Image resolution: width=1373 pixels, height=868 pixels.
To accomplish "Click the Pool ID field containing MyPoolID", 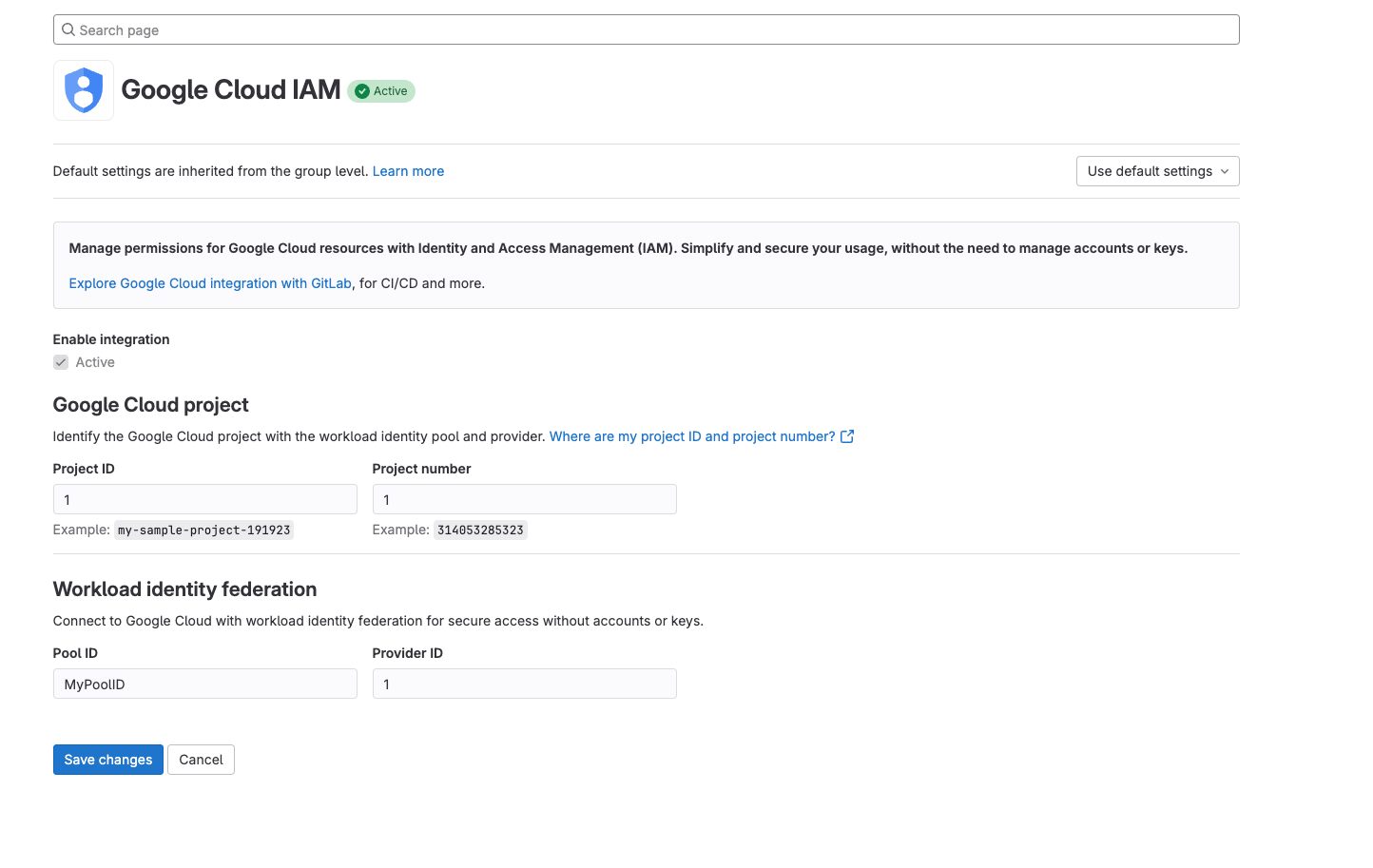I will (205, 684).
